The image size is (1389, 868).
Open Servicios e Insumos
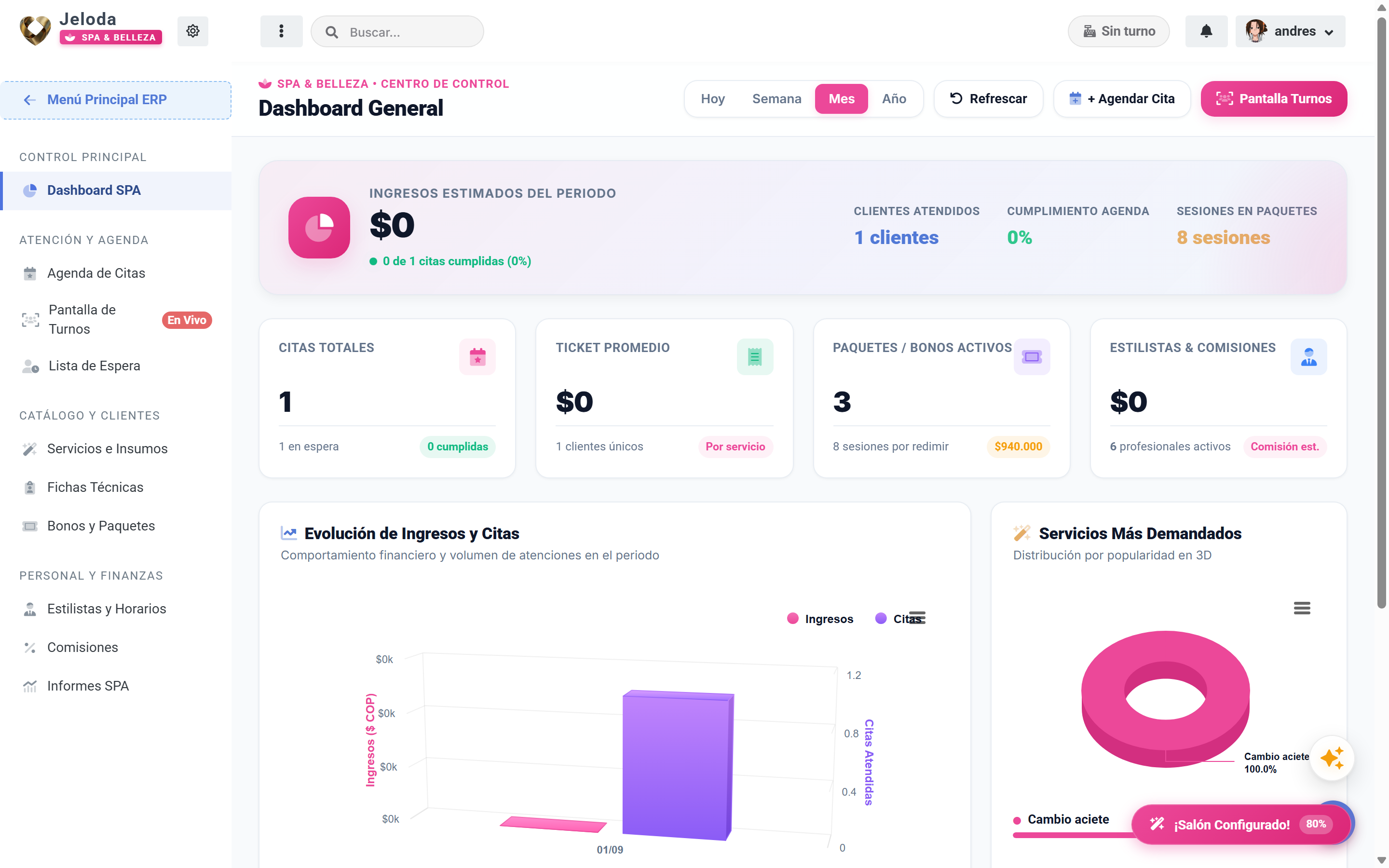pos(116,449)
